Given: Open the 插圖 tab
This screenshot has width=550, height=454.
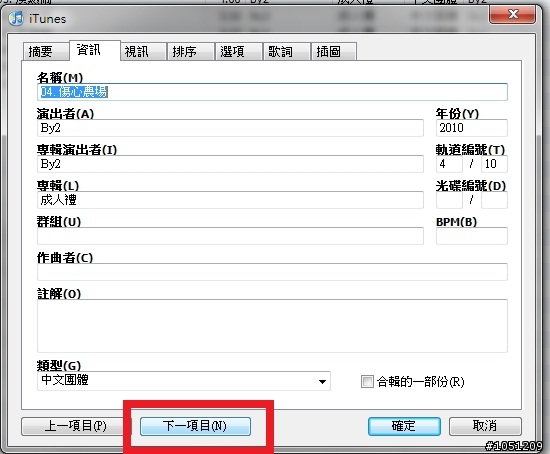Looking at the screenshot, I should click(x=334, y=52).
